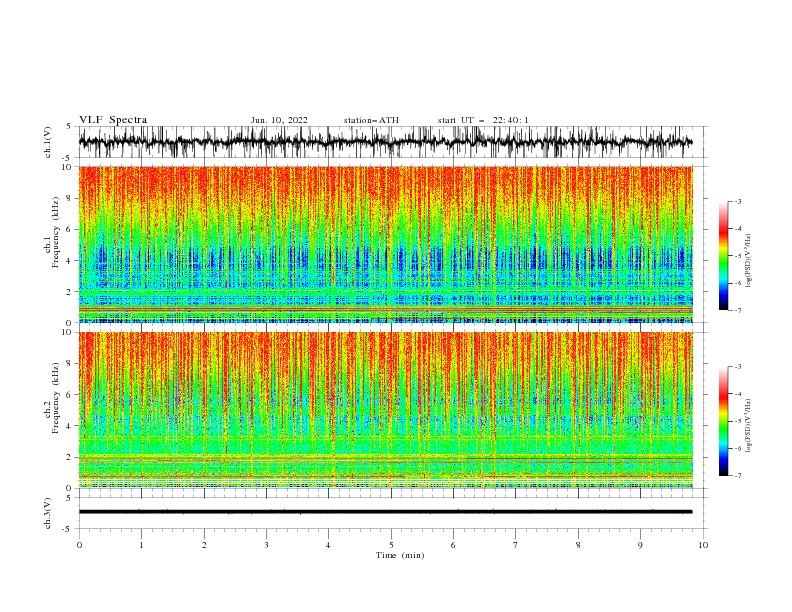Click the ch.3(V) axis label
Screen dimensions: 792x612
(48, 513)
